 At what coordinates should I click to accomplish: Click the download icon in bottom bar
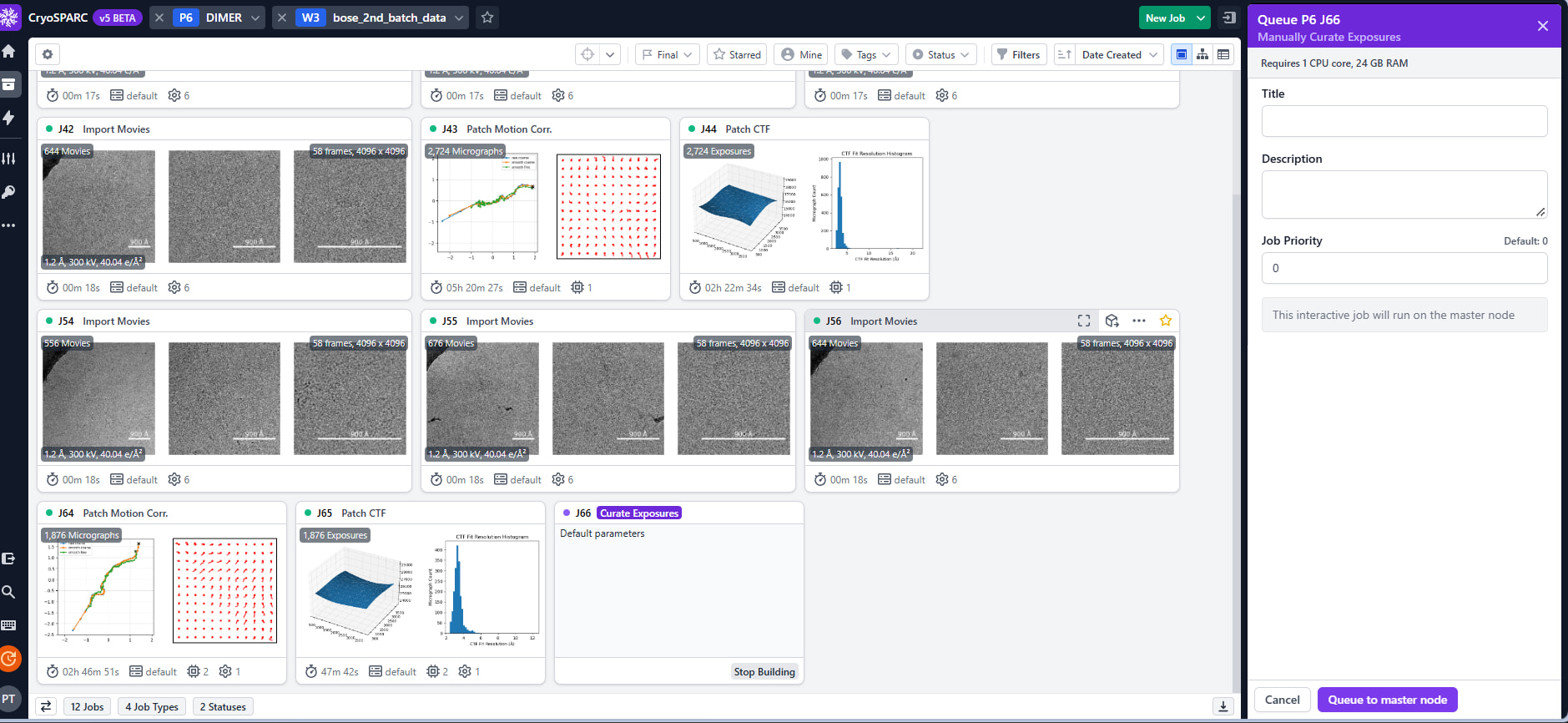[x=1223, y=706]
